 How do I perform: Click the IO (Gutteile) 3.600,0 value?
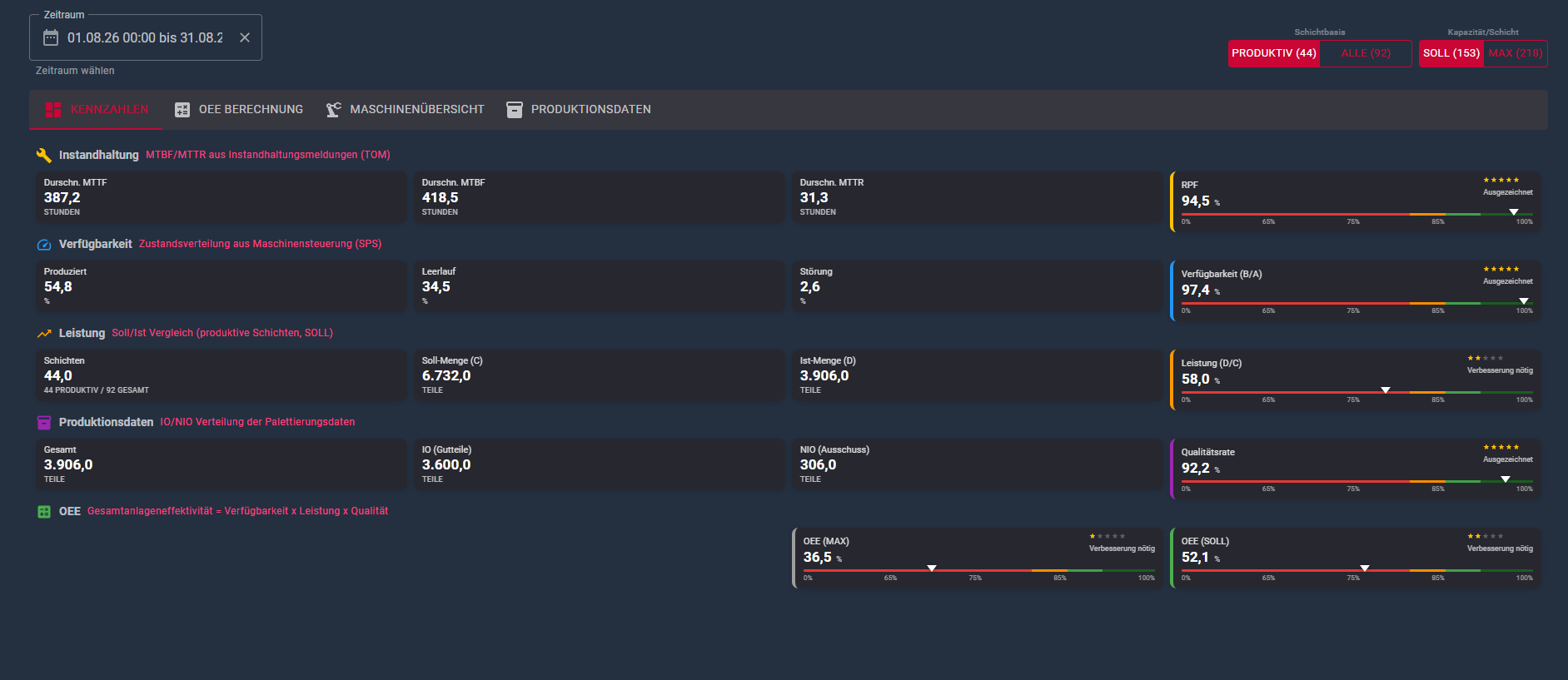[446, 465]
